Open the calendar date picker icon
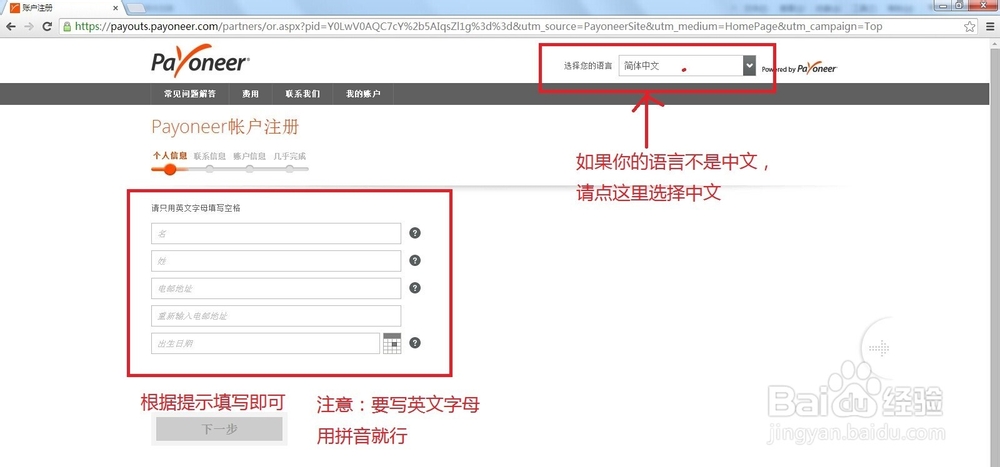The width and height of the screenshot is (1000, 467). point(392,343)
